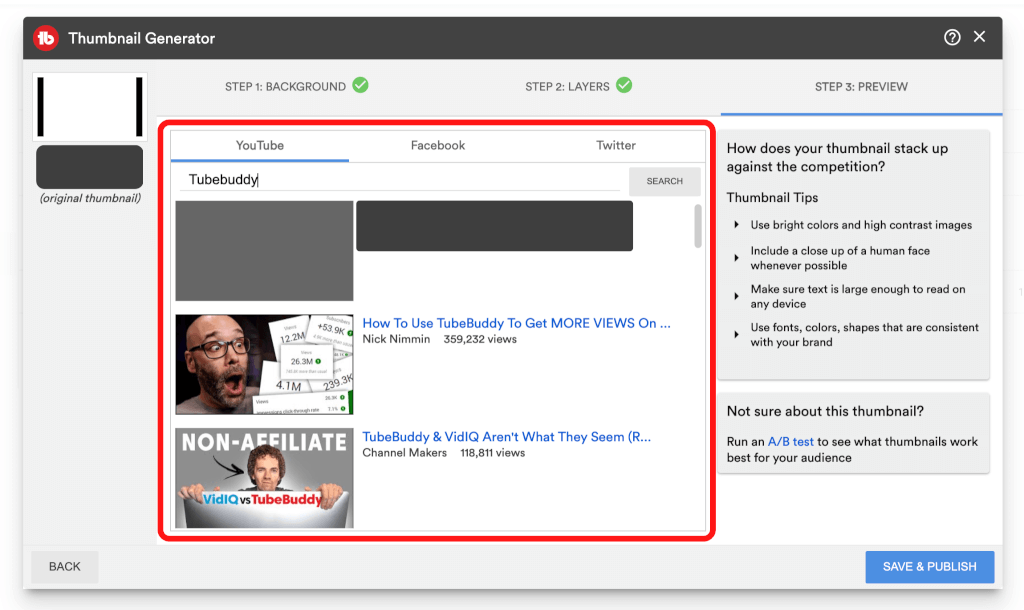Screen dimensions: 1024x610
Task: Click the results list scrollbar
Action: click(697, 226)
